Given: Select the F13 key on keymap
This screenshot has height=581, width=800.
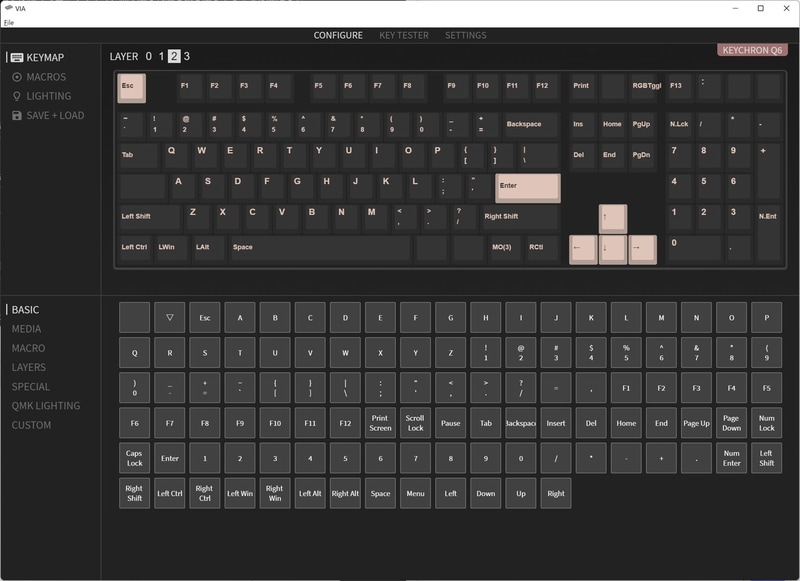Looking at the screenshot, I should [x=680, y=87].
